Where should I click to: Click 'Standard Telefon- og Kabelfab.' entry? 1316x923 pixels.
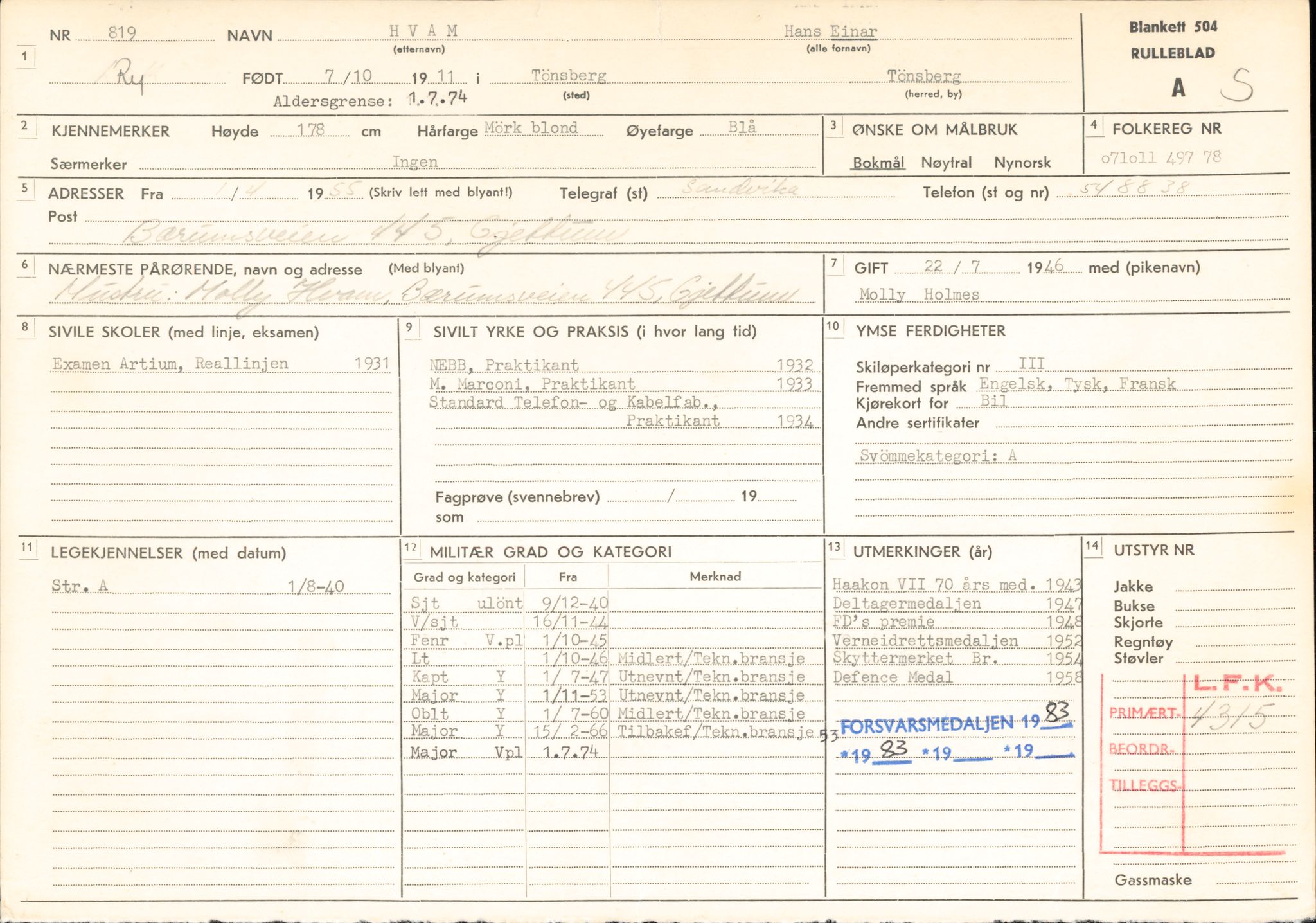point(573,403)
